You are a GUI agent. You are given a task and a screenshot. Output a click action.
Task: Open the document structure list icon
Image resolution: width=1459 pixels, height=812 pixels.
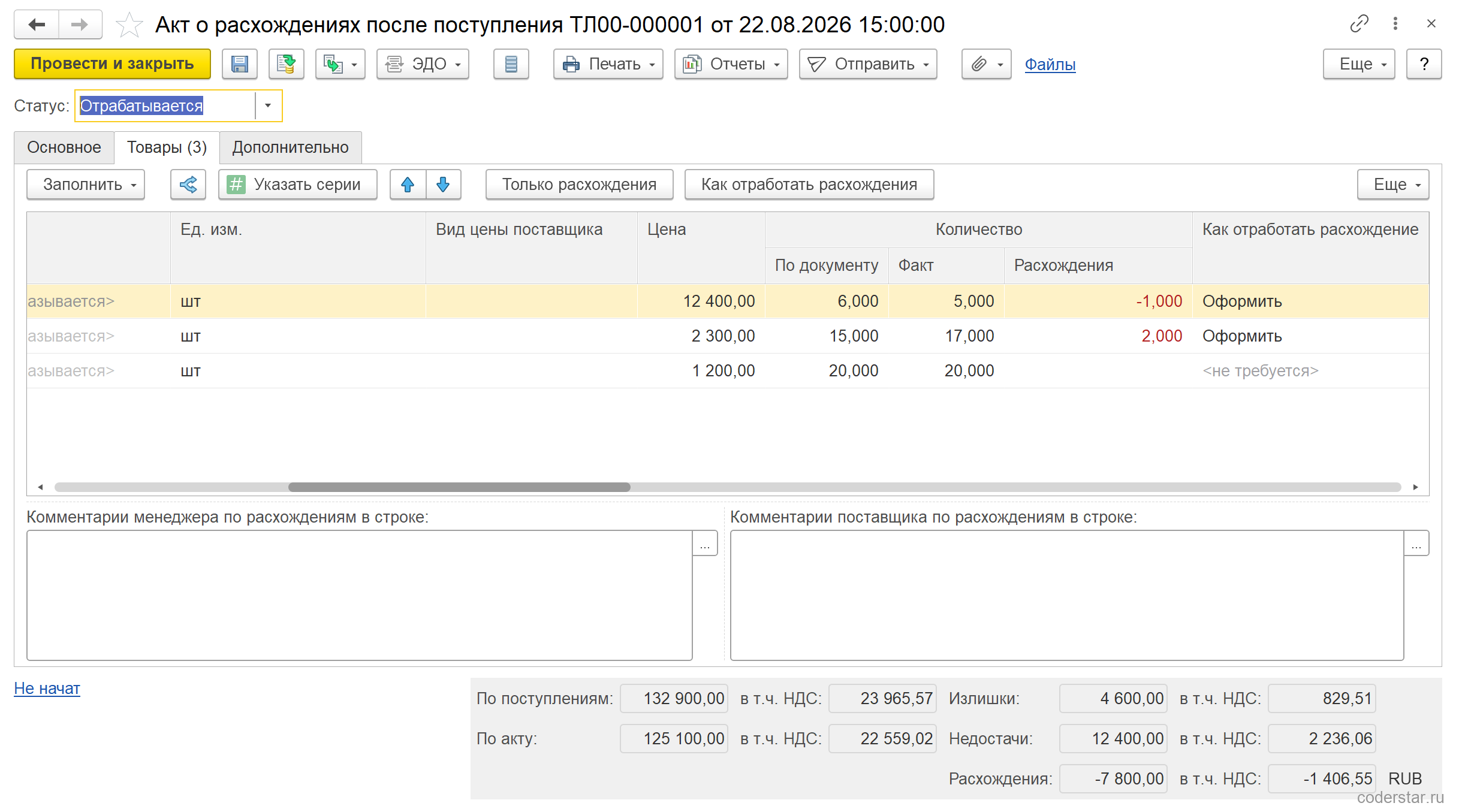pyautogui.click(x=511, y=64)
